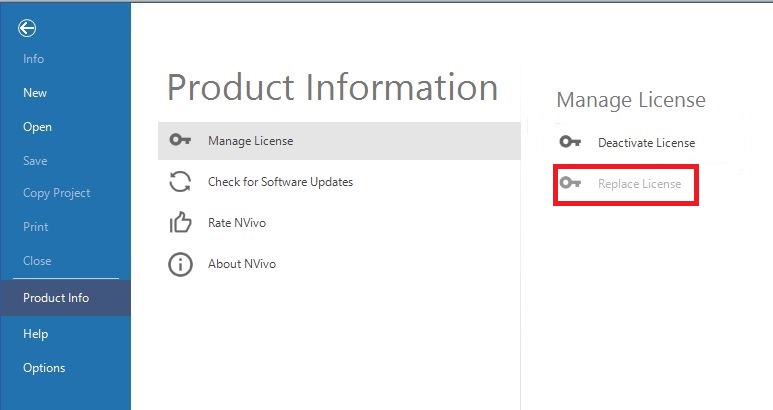Click the key icon beside Manage License
The height and width of the screenshot is (410, 773).
click(x=180, y=140)
